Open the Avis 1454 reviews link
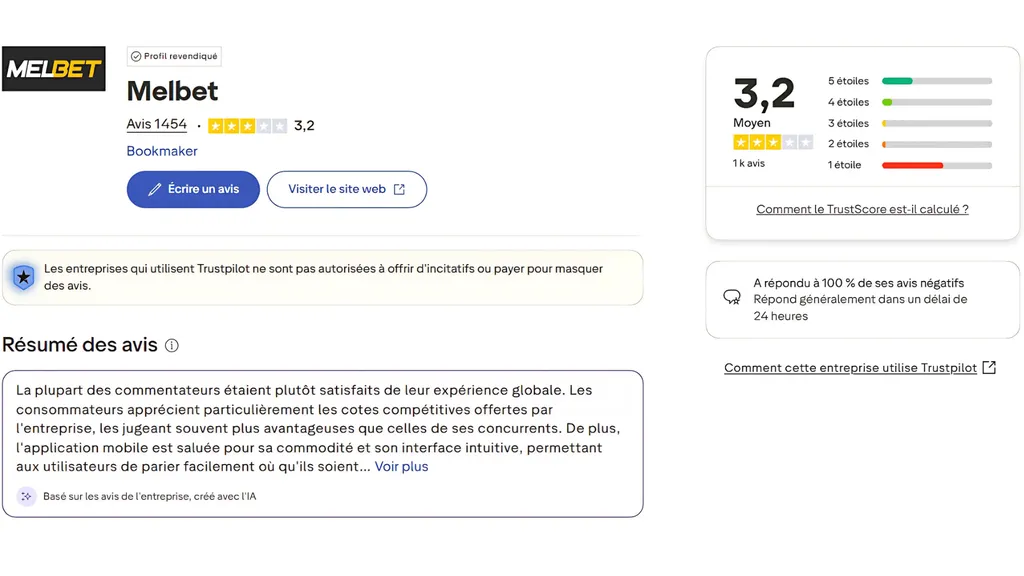1024x576 pixels. [x=157, y=124]
